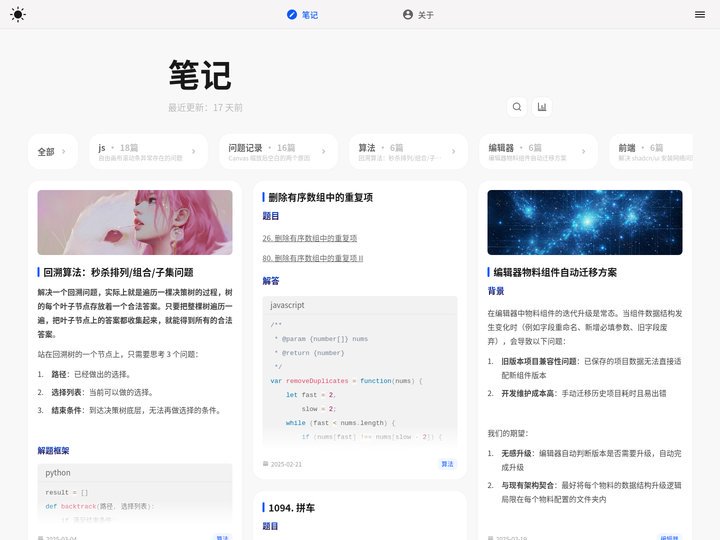Open the blue galaxy cover image
Image resolution: width=720 pixels, height=540 pixels.
[585, 222]
